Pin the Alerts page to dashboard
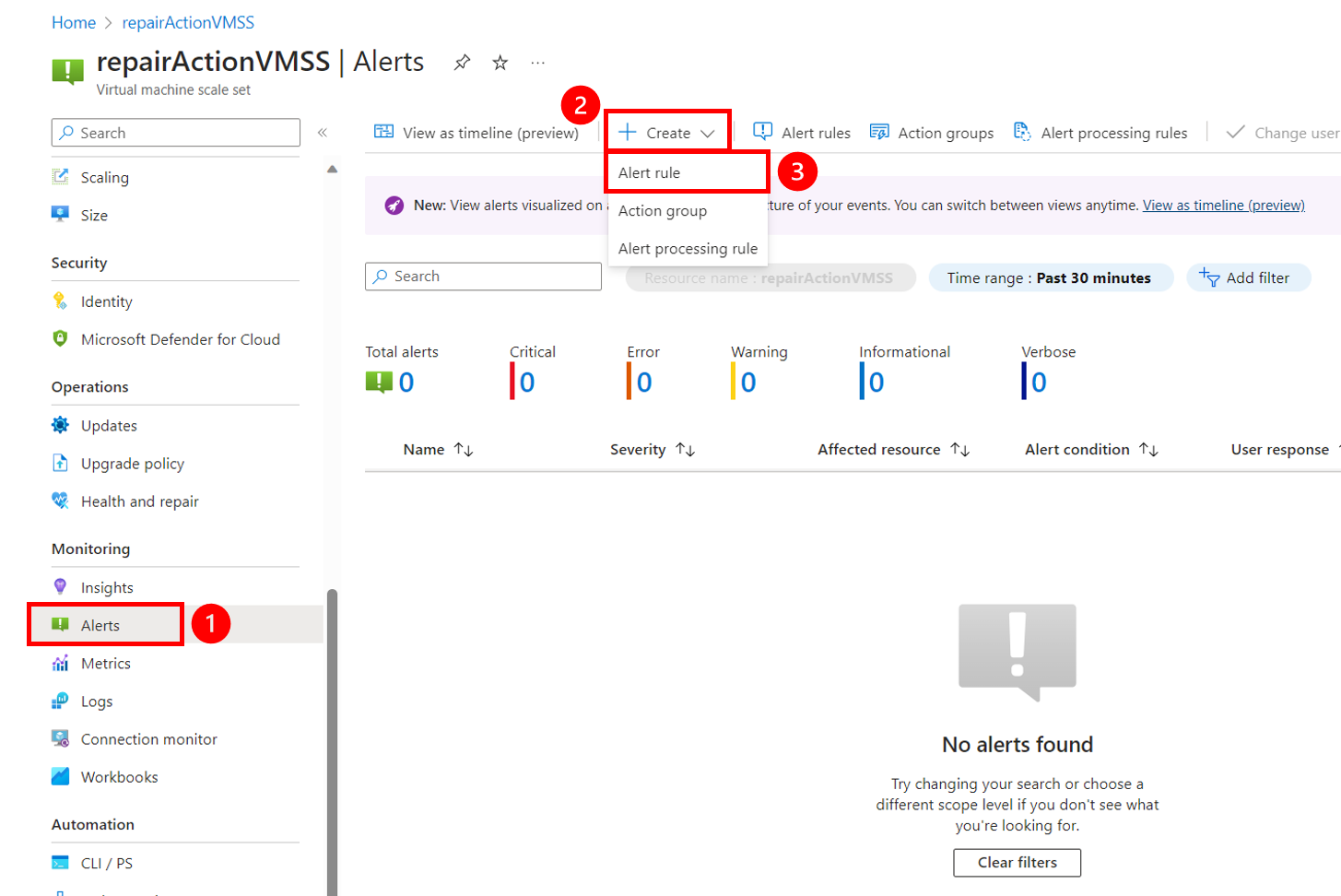Screen dimensions: 1341x896 tap(462, 62)
